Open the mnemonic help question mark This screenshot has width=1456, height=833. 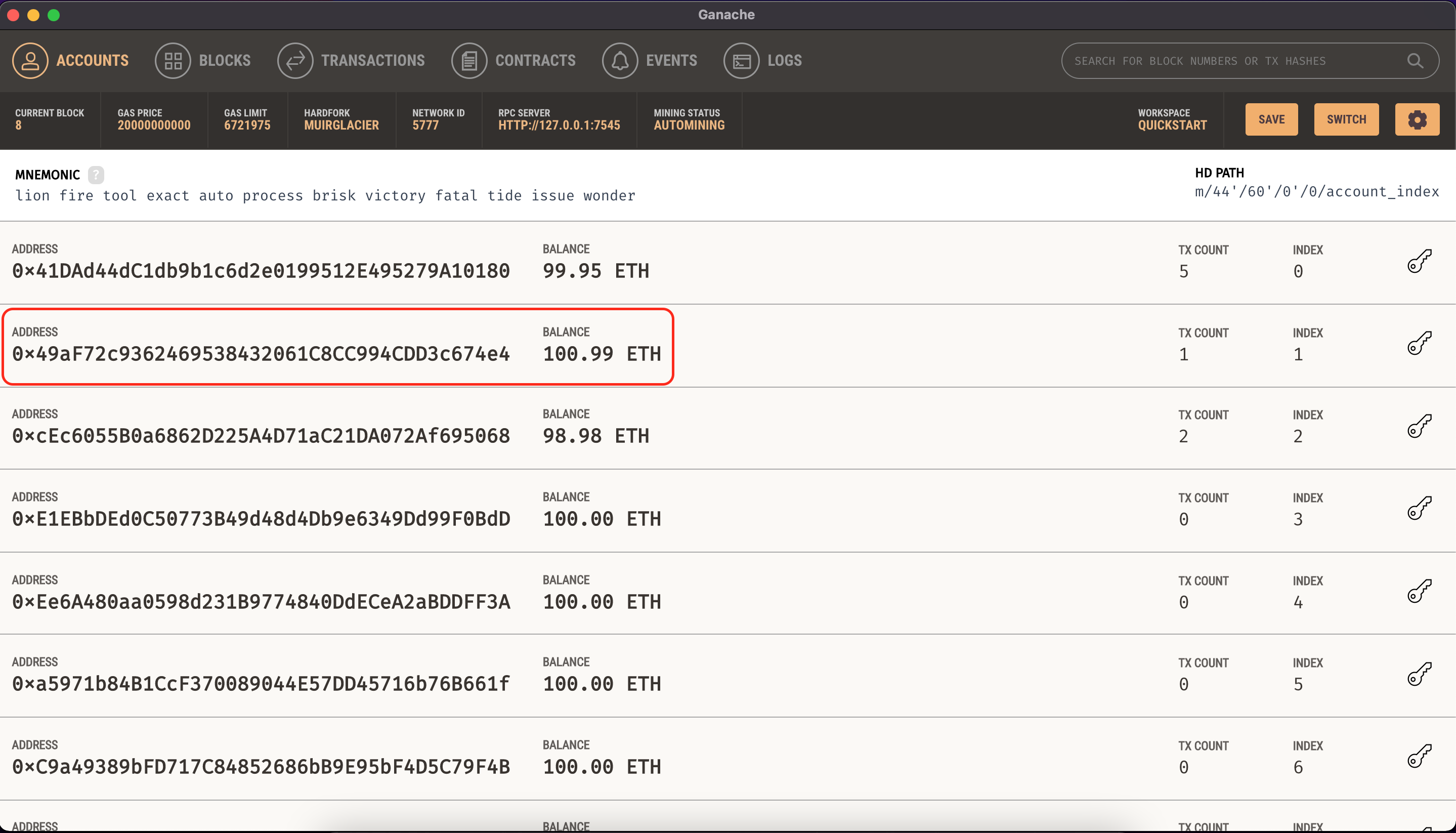tap(96, 175)
